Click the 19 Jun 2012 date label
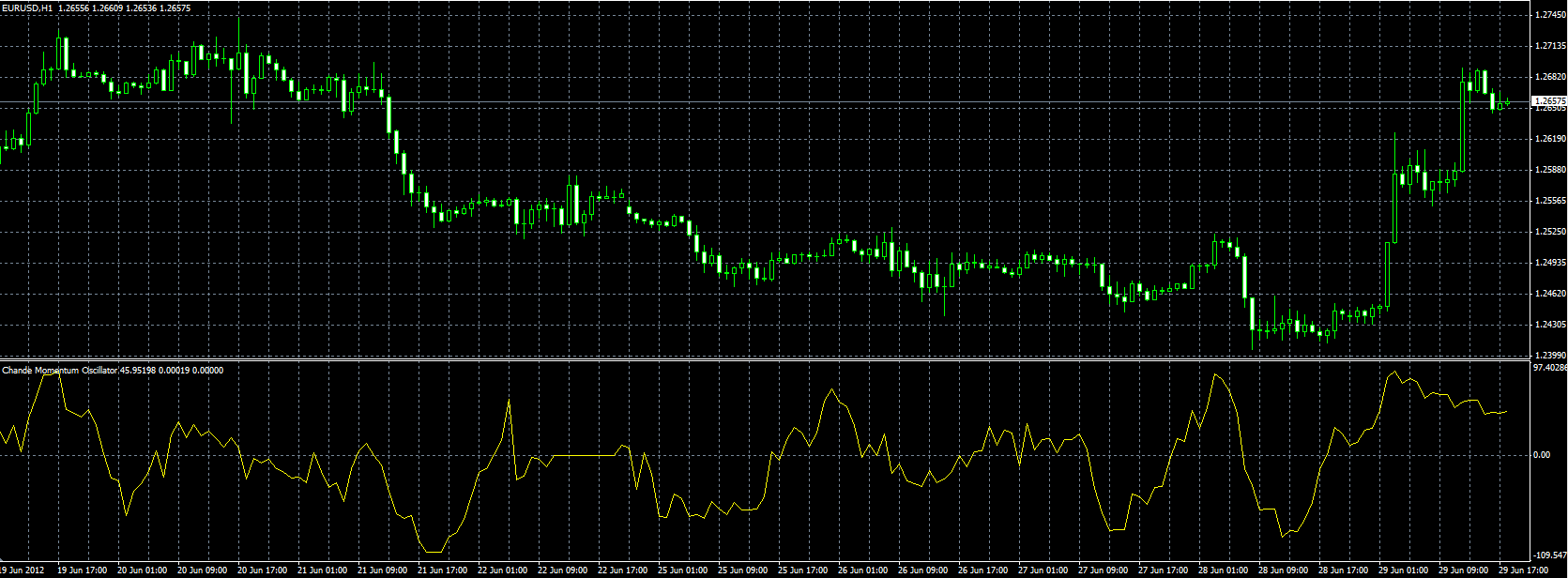Viewport: 1568px width, 578px height. (23, 570)
